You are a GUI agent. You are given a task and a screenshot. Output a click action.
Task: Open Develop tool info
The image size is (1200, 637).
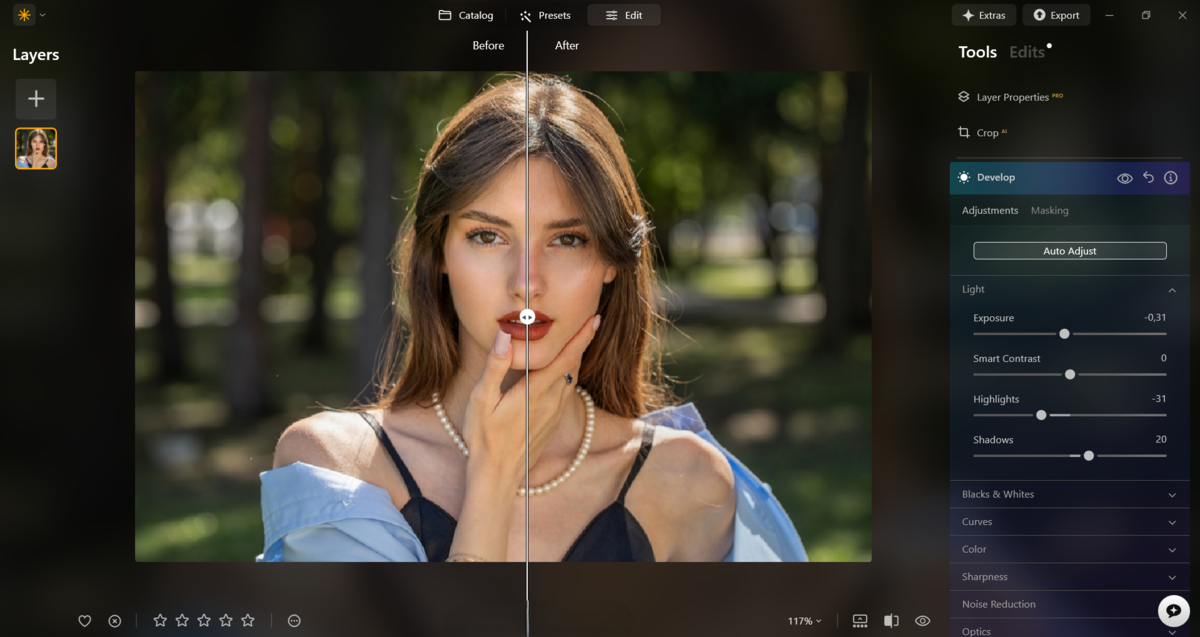tap(1170, 177)
